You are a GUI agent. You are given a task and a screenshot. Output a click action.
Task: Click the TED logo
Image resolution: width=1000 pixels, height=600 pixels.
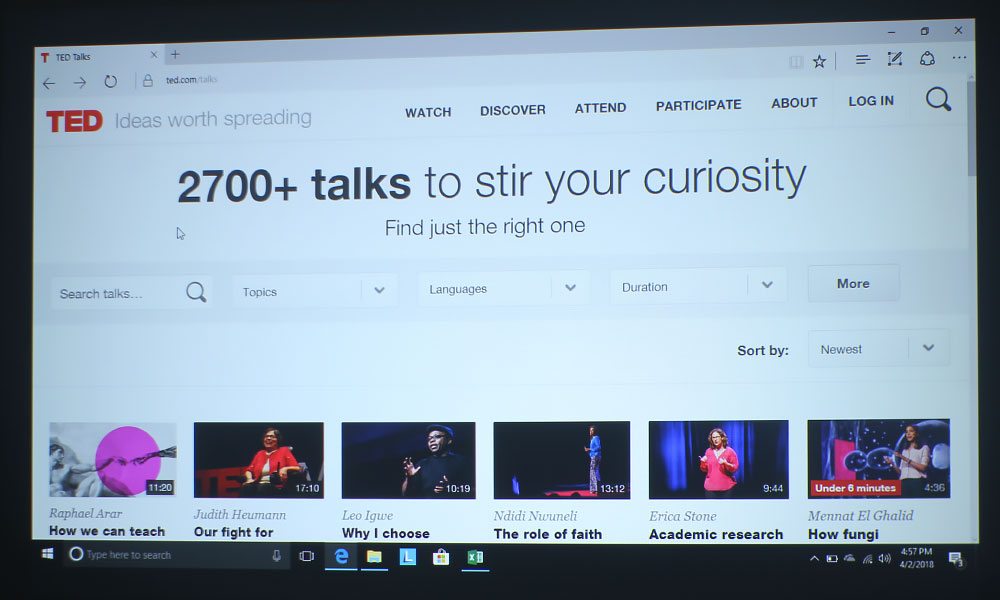[74, 121]
